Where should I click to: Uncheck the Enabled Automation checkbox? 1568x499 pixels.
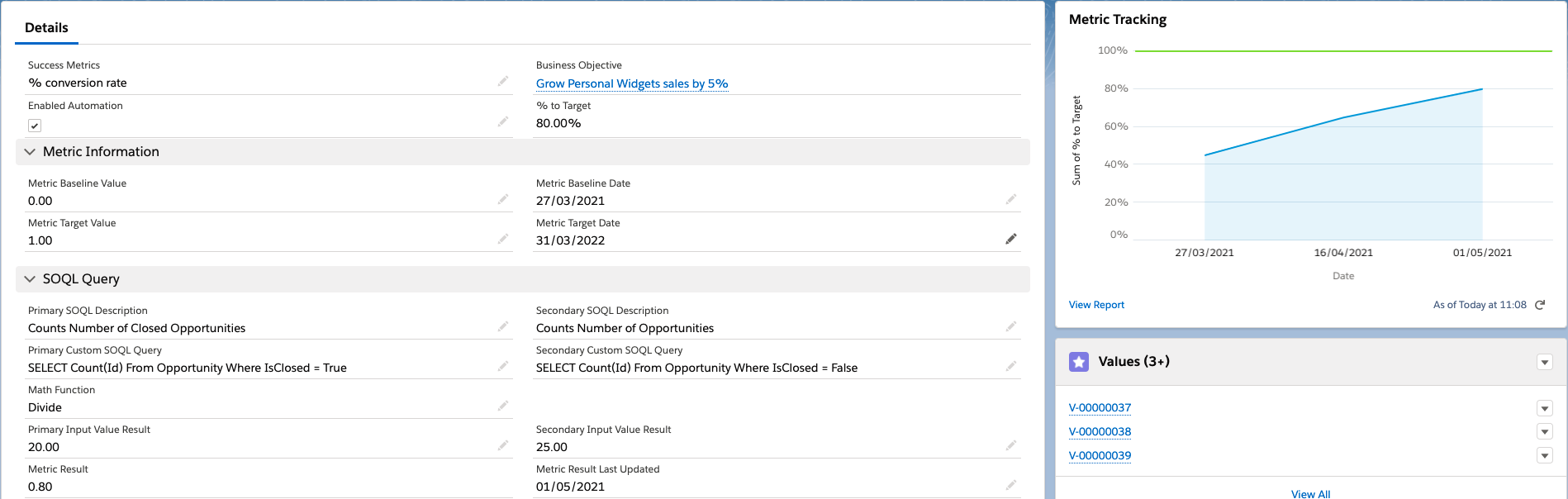(x=35, y=125)
